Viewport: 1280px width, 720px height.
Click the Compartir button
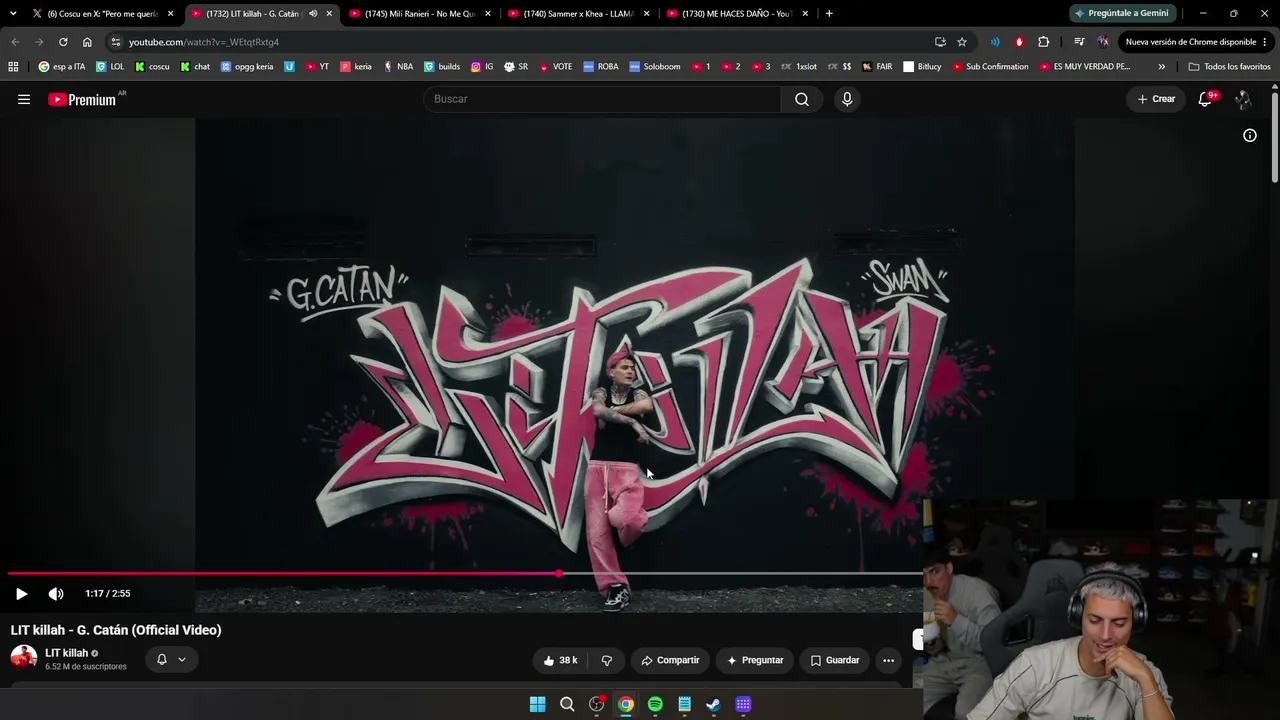(670, 660)
